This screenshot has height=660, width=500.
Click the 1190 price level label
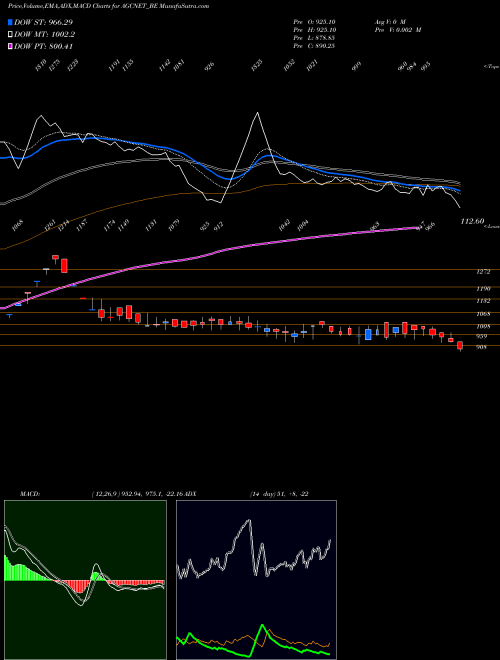click(483, 289)
